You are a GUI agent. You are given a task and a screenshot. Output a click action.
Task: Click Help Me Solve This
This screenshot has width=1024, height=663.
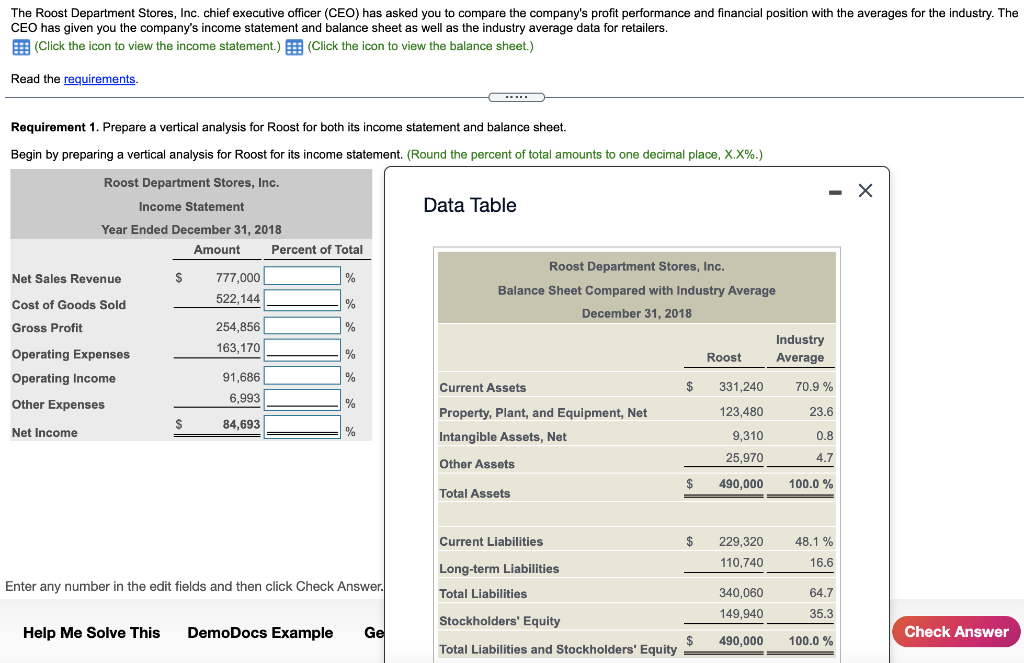coord(91,633)
